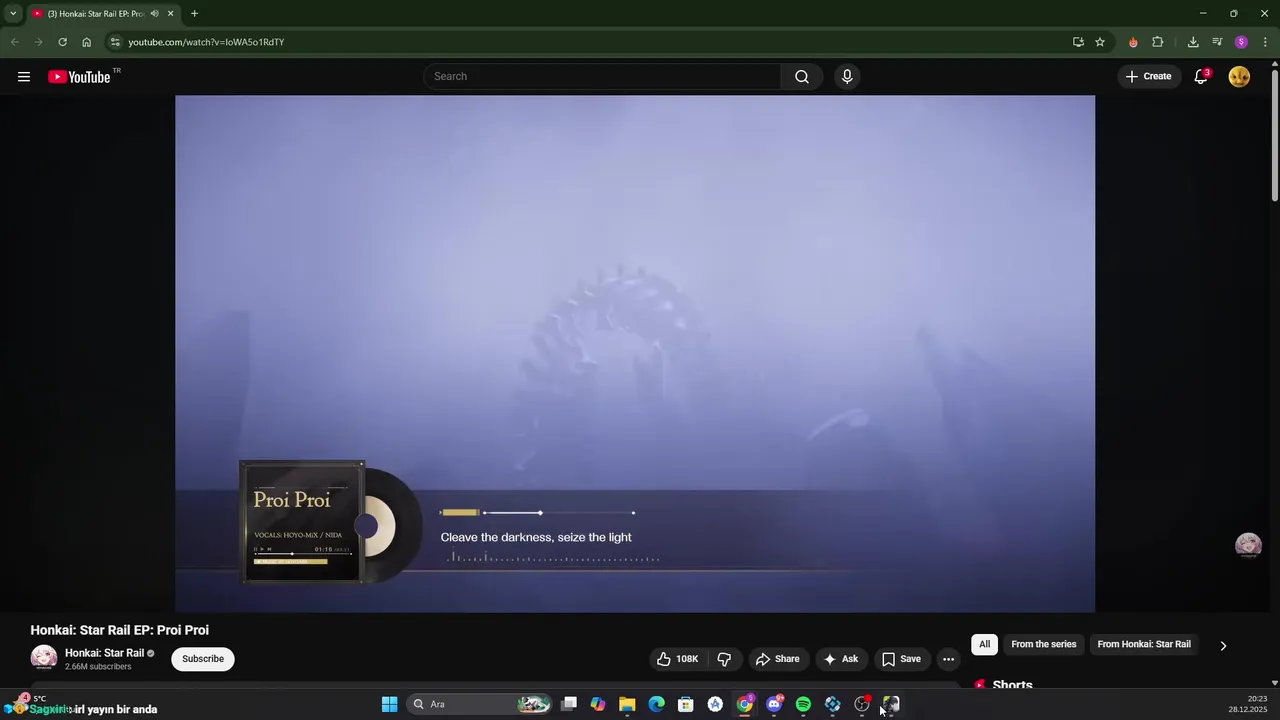Show more filter chips with right arrow
The width and height of the screenshot is (1280, 720).
(x=1223, y=645)
